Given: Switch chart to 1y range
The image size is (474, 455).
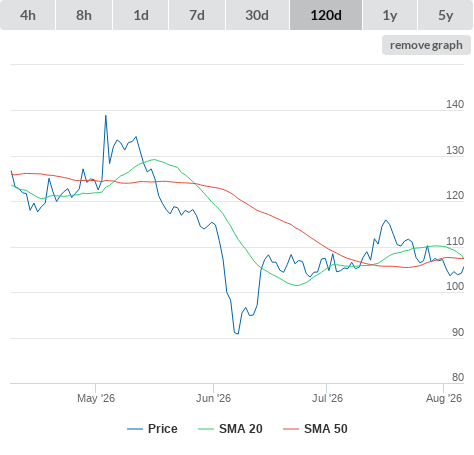Looking at the screenshot, I should [x=390, y=15].
